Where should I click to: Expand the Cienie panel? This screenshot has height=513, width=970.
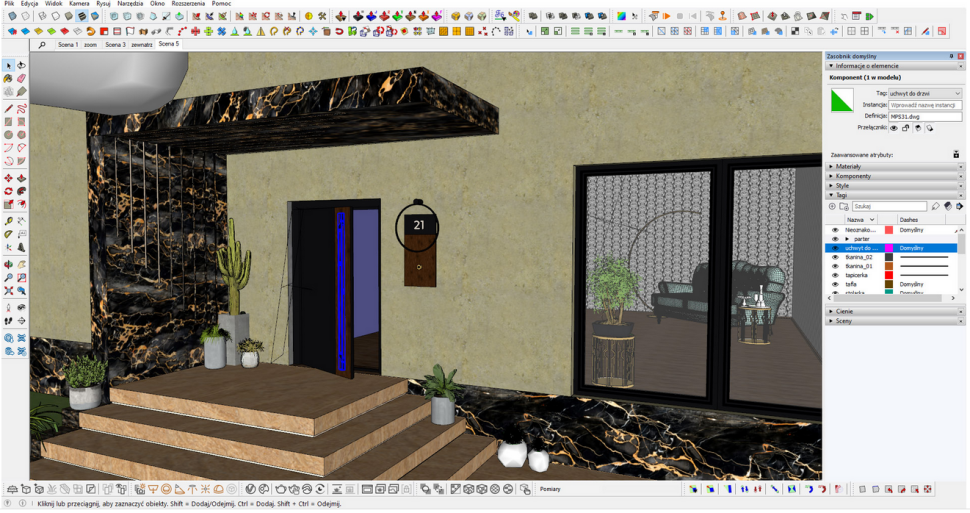[x=845, y=311]
